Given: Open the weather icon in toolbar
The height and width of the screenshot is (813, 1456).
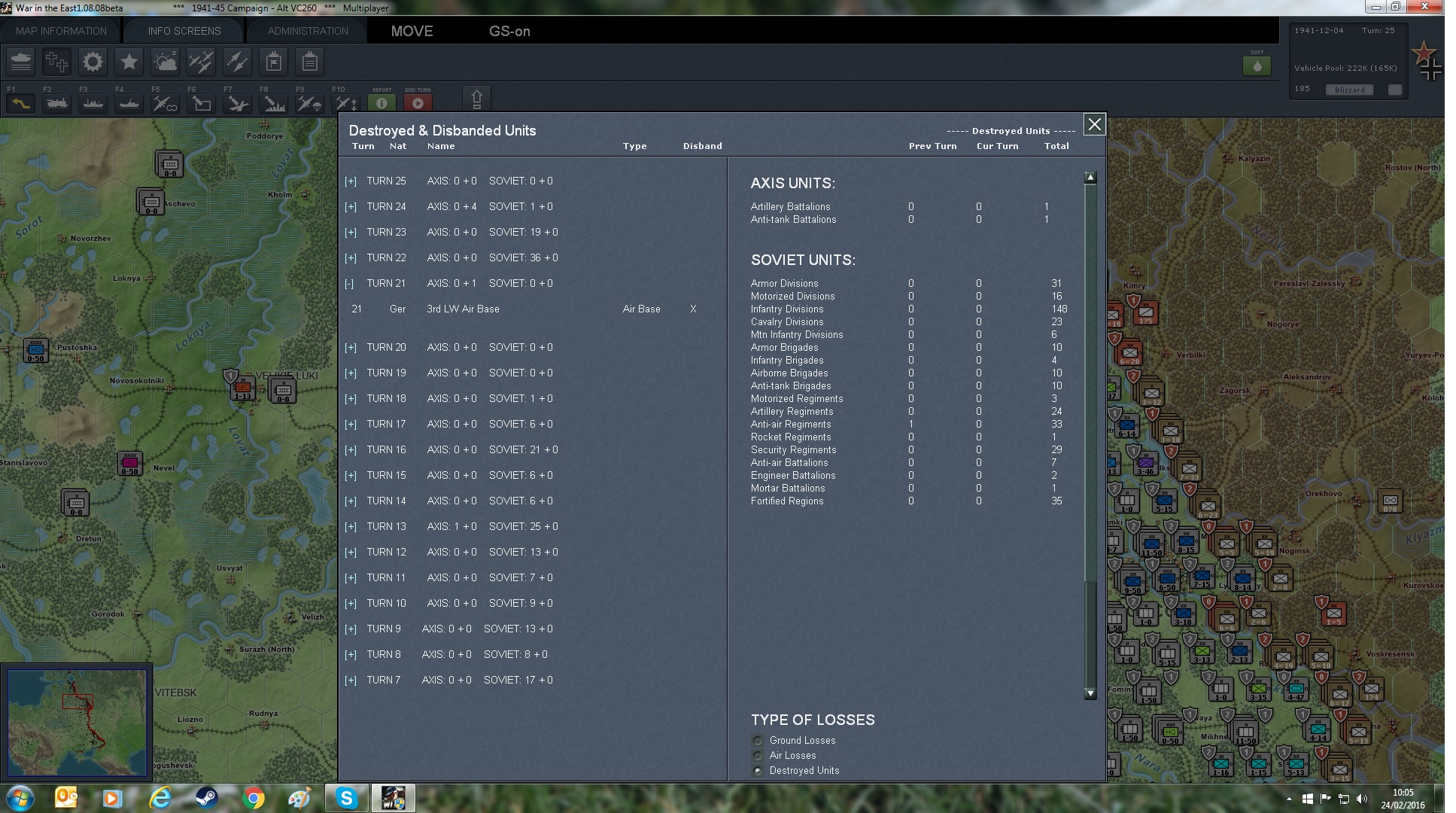Looking at the screenshot, I should click(166, 62).
